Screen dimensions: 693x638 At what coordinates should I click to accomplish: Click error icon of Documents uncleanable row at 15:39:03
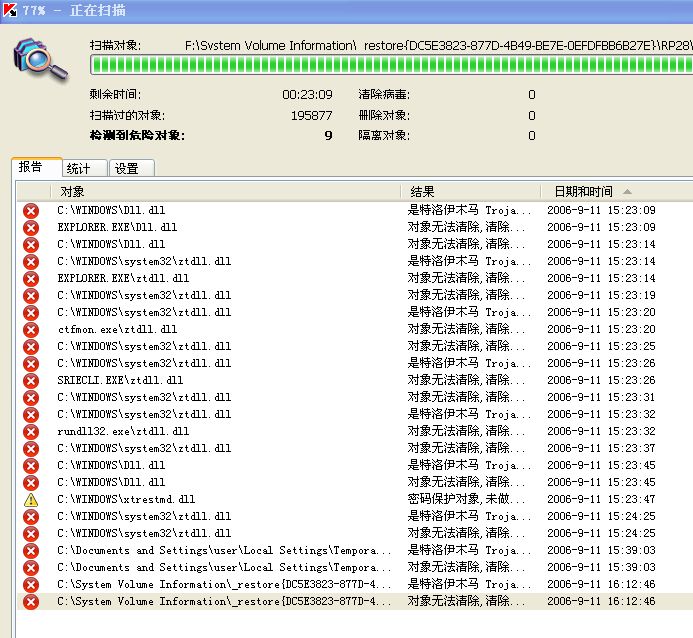(31, 568)
